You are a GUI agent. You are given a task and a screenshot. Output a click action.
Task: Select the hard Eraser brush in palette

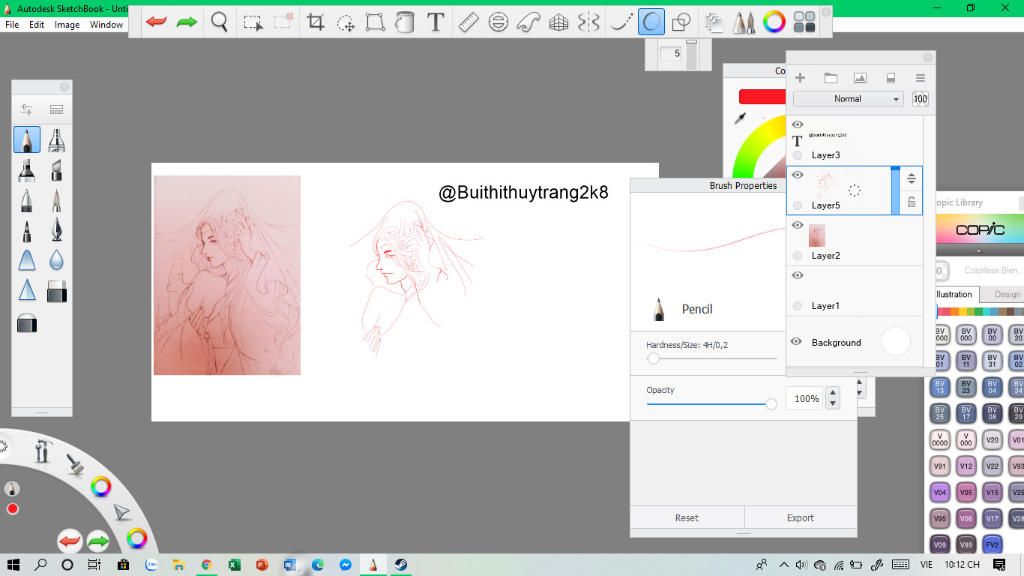(x=57, y=291)
